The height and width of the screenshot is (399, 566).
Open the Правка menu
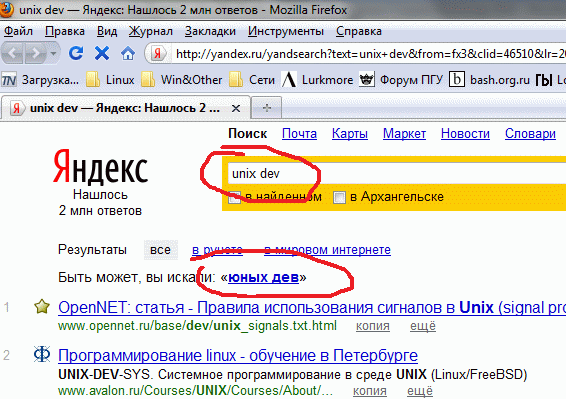point(65,31)
